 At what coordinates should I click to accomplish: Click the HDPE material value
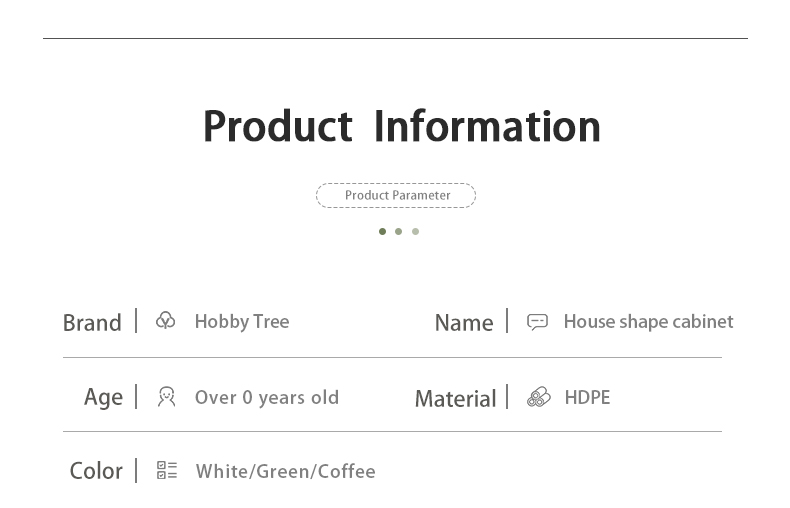(587, 397)
